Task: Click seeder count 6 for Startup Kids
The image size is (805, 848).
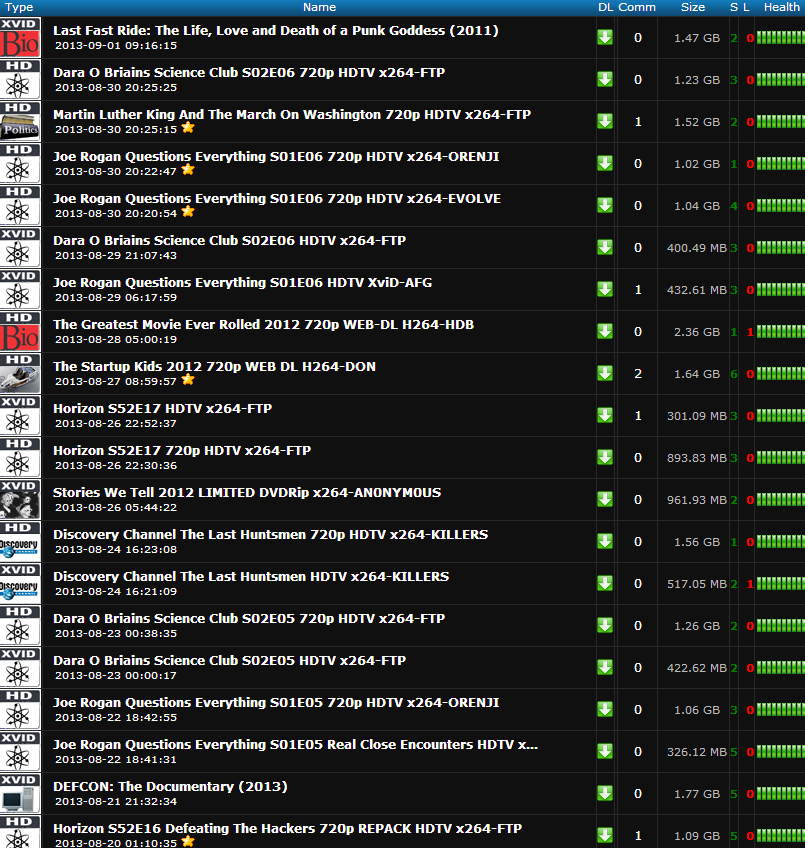Action: (734, 374)
